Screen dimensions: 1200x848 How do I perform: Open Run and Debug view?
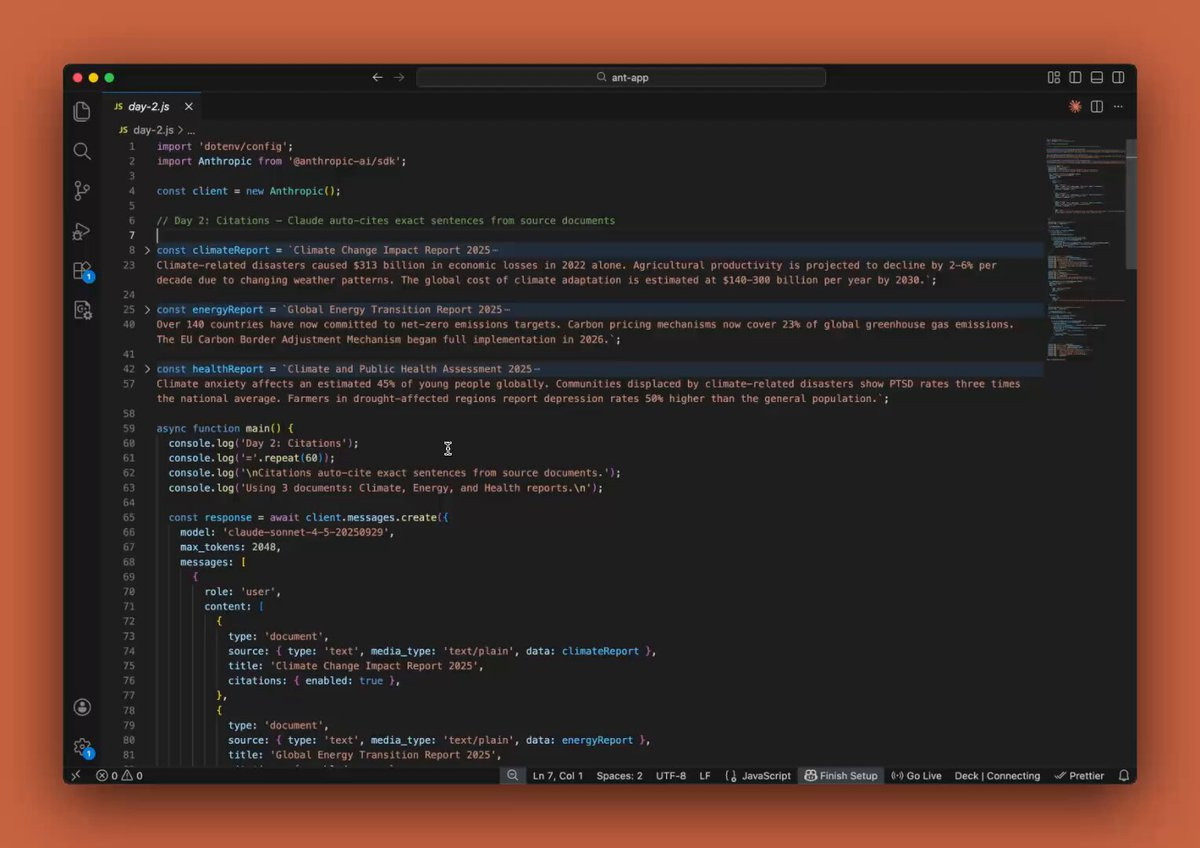click(x=82, y=231)
